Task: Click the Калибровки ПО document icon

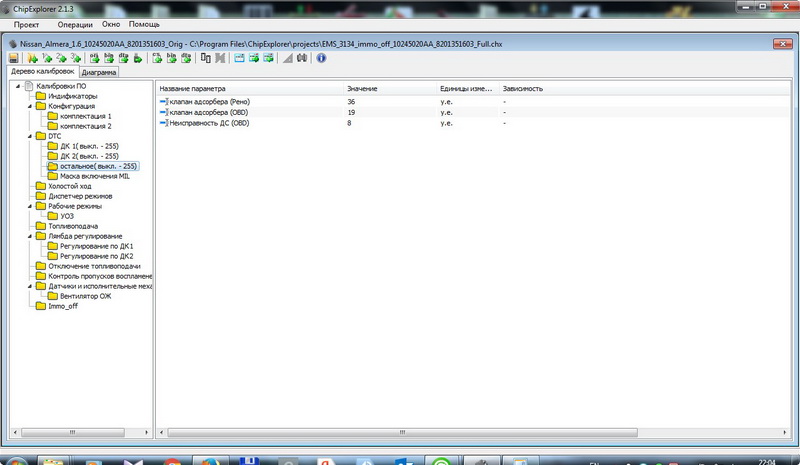Action: (x=28, y=86)
